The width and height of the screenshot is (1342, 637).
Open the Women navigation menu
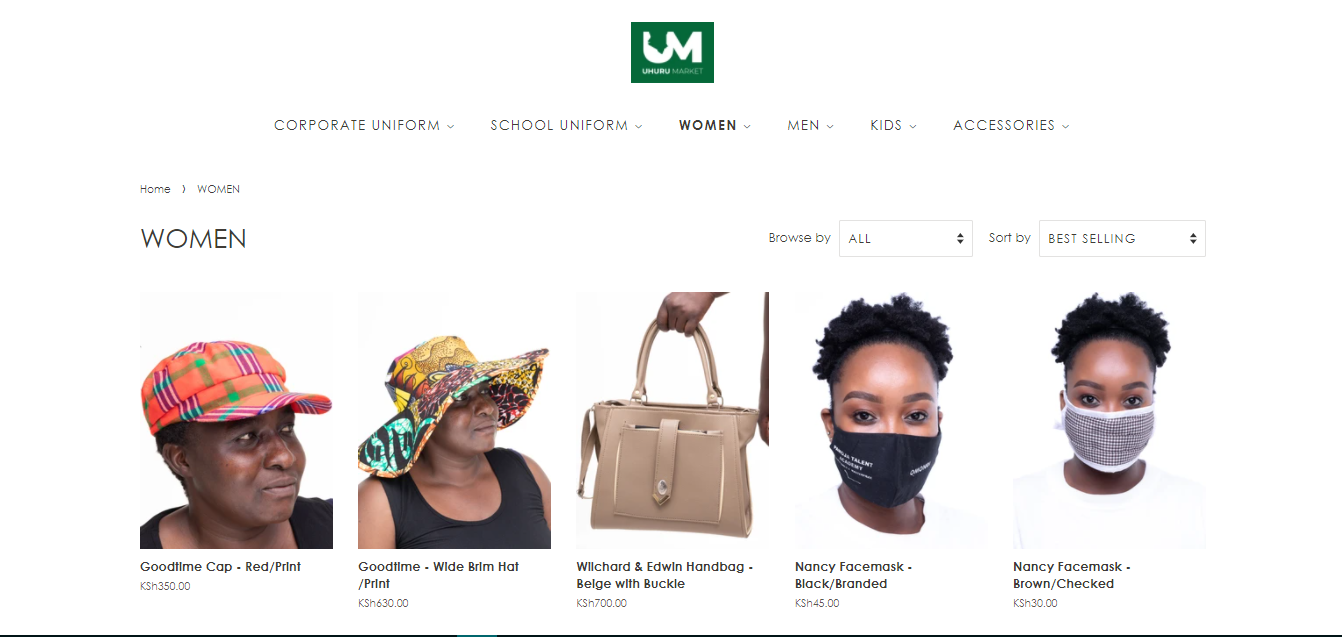click(714, 125)
